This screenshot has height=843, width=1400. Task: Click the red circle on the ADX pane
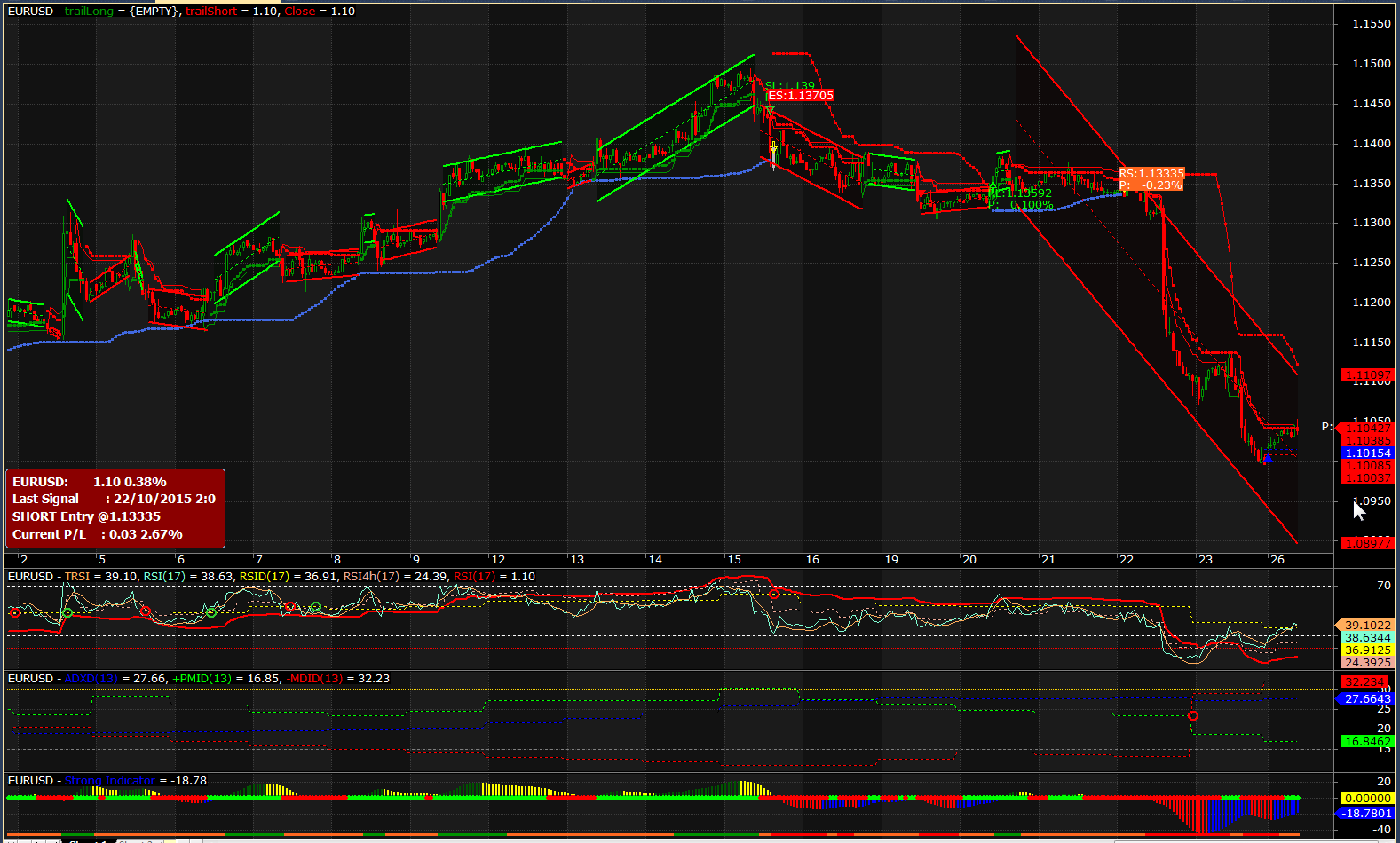[x=1193, y=715]
